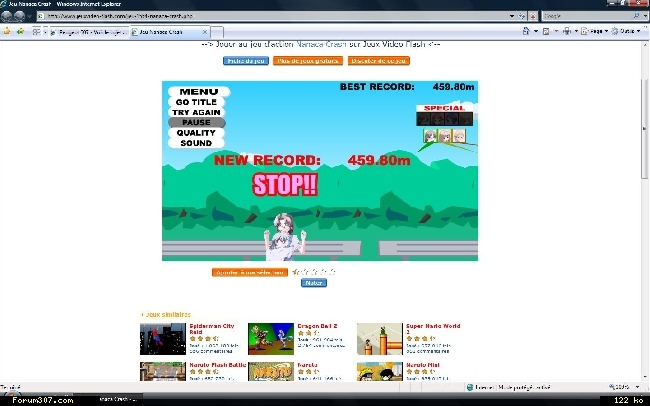The width and height of the screenshot is (650, 406).
Task: Toggle SOUND in the game menu
Action: click(x=196, y=143)
